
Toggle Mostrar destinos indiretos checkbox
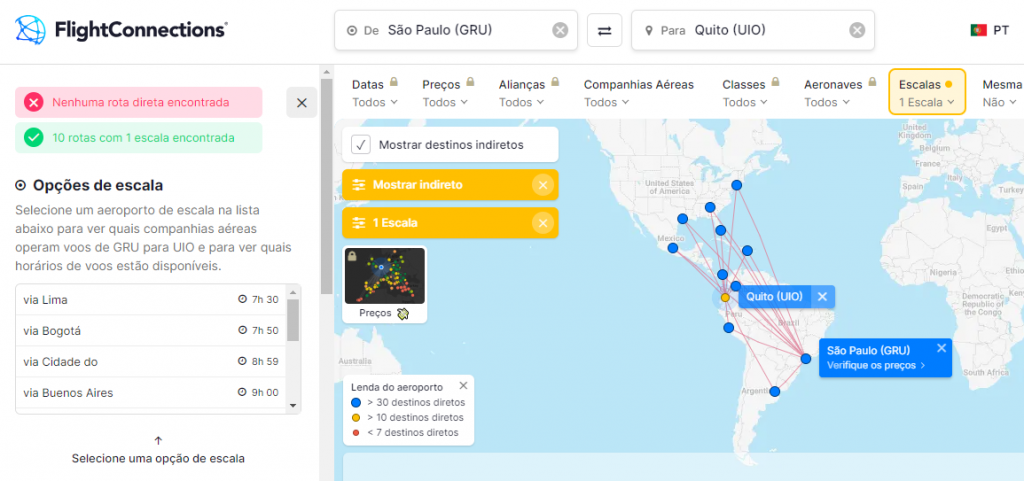click(x=361, y=144)
